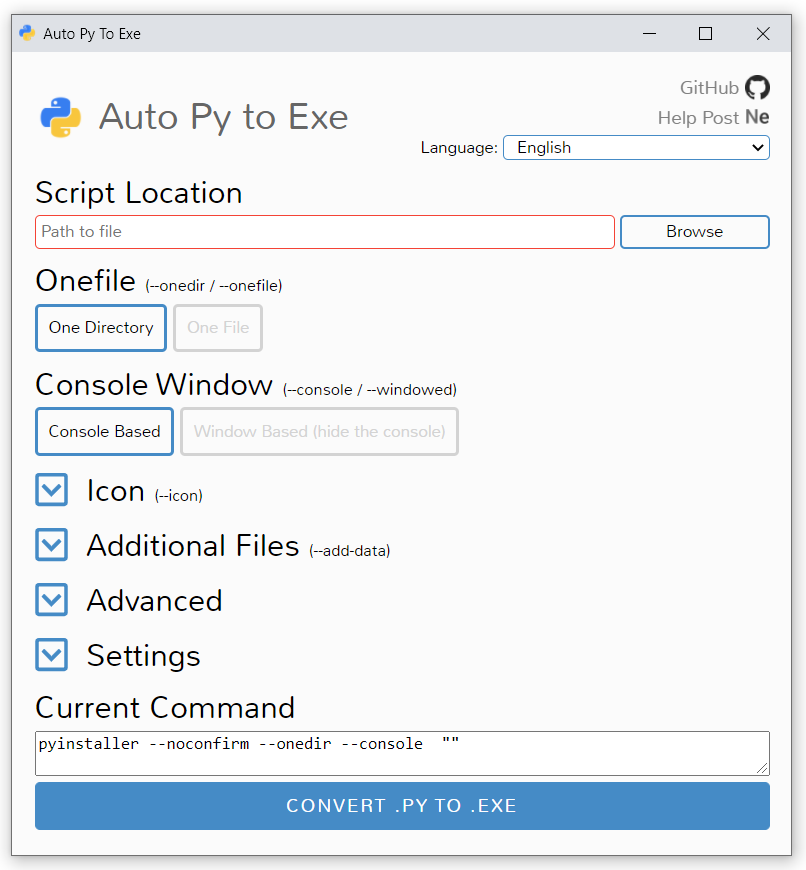Select Console Based mode

104,431
